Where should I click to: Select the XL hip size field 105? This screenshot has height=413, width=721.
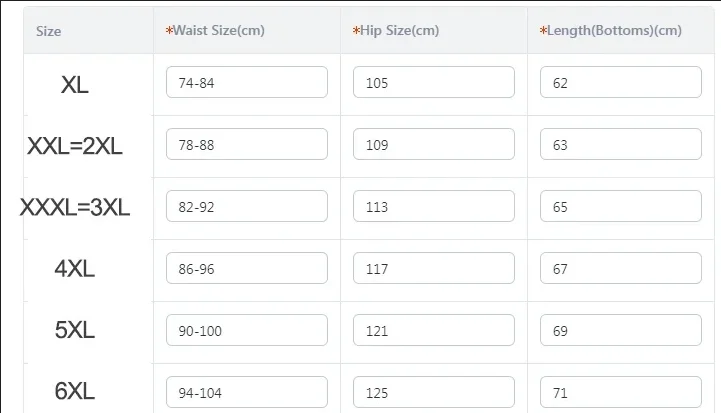434,82
